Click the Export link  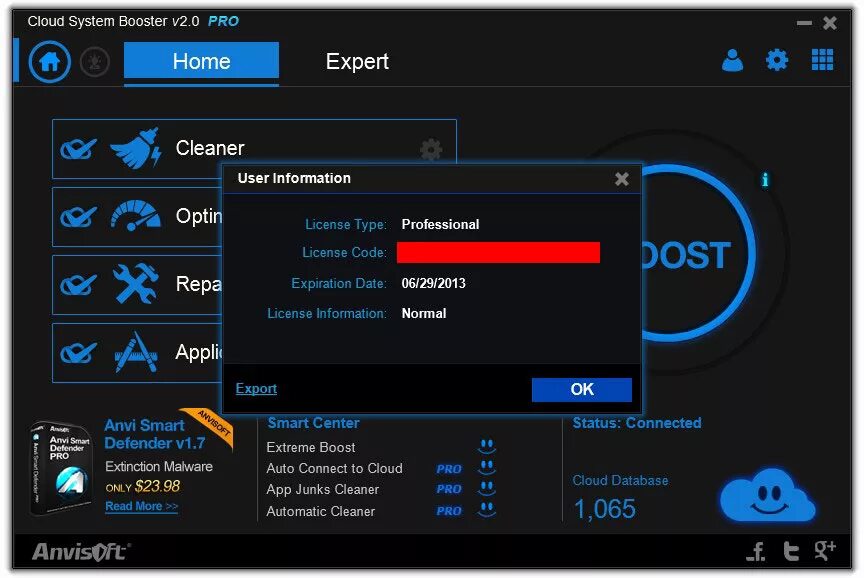256,388
